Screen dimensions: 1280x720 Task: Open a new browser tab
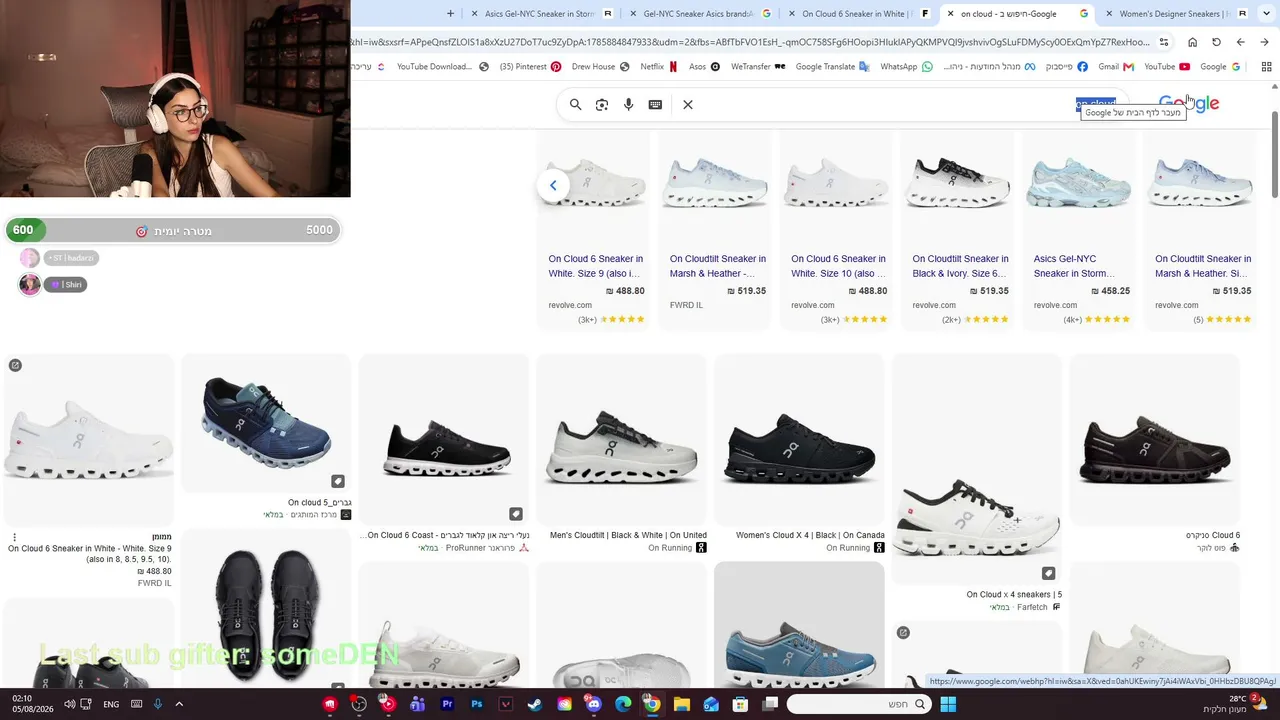pyautogui.click(x=450, y=14)
